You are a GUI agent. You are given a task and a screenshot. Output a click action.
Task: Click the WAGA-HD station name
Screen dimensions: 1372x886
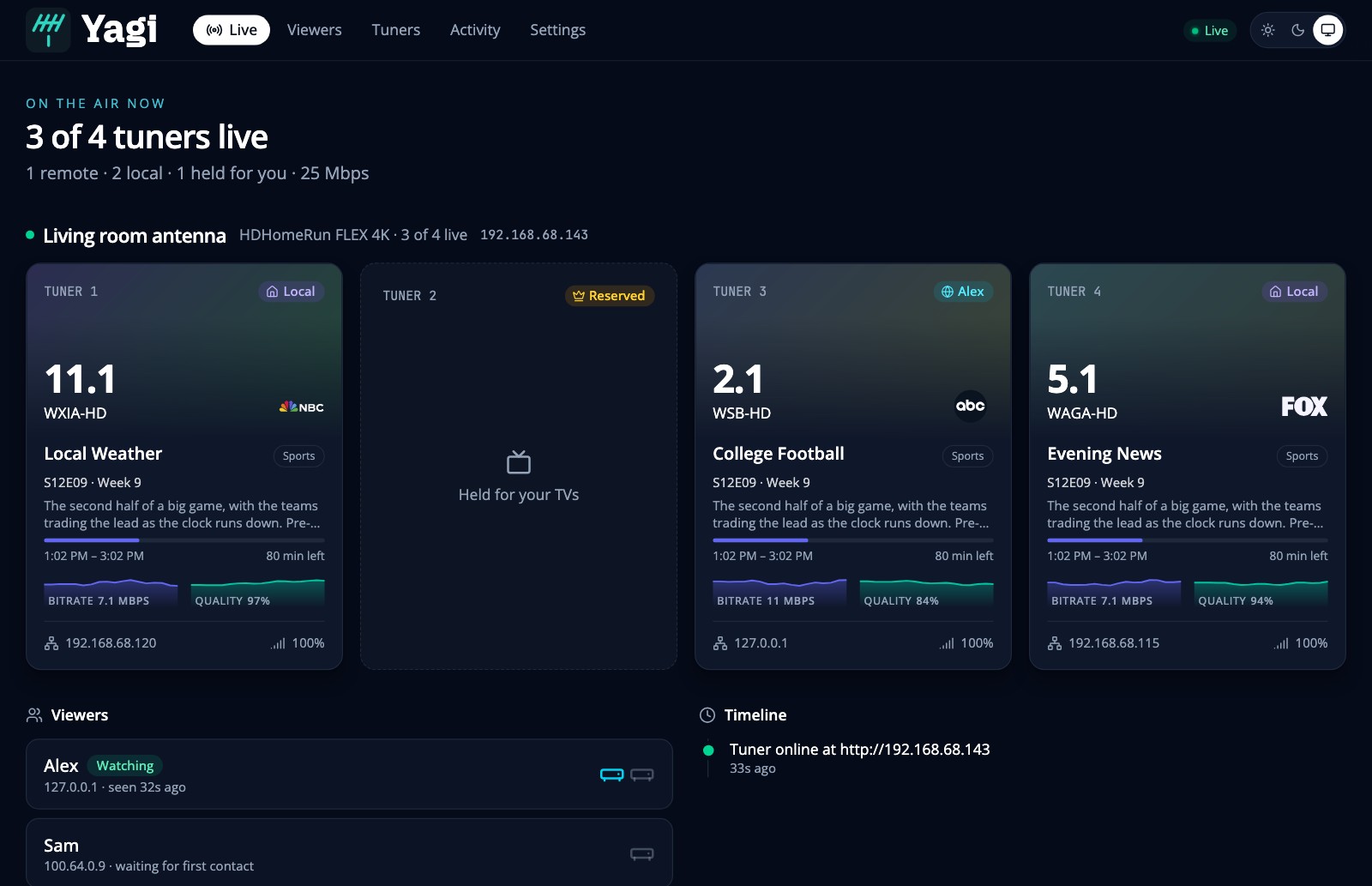[x=1082, y=413]
